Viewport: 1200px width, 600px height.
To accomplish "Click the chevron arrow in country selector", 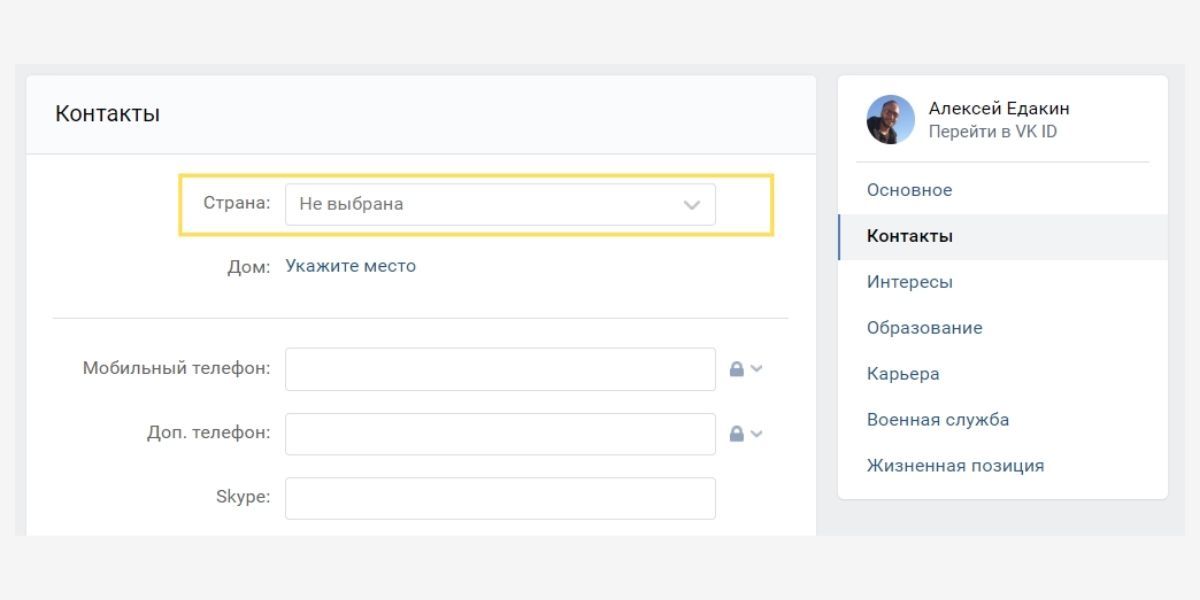I will [x=691, y=205].
